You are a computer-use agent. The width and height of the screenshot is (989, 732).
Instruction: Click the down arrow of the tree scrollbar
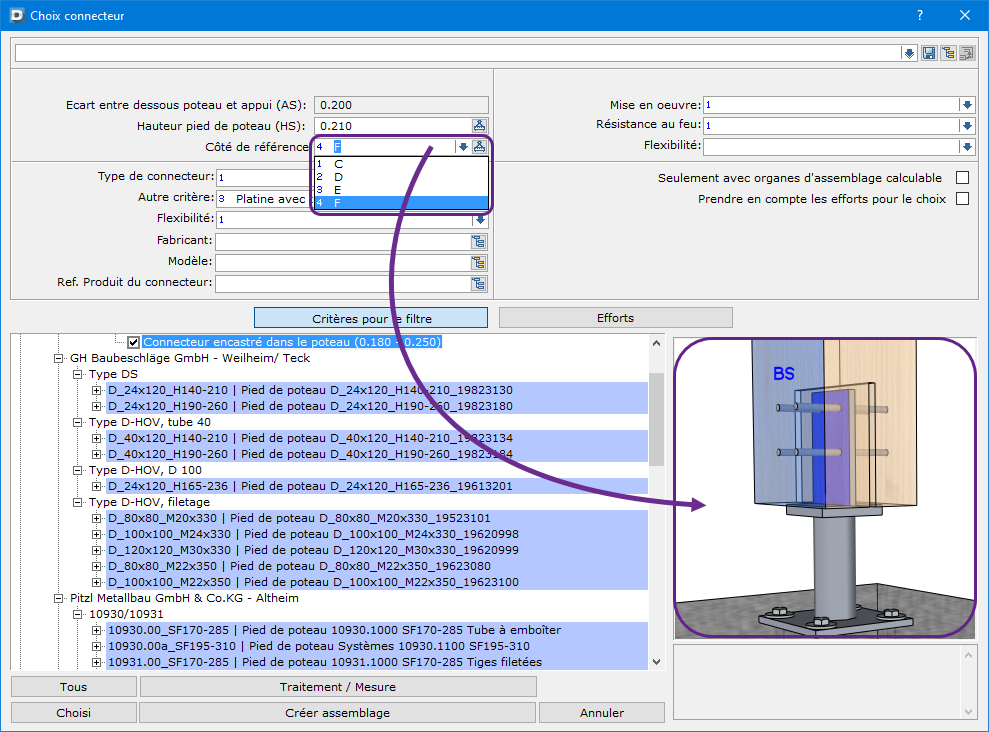pyautogui.click(x=657, y=661)
